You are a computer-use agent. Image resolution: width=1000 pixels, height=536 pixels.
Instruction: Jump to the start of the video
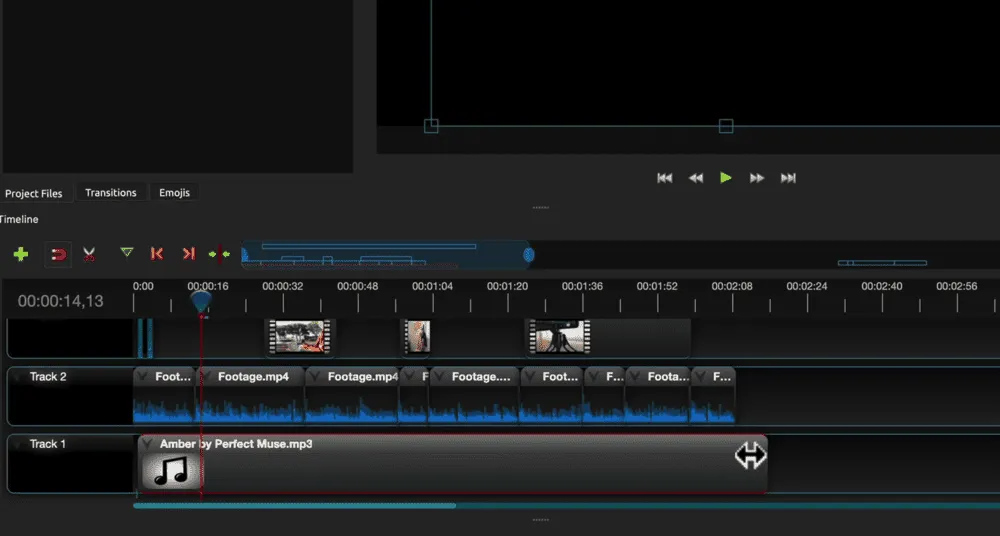pyautogui.click(x=664, y=178)
